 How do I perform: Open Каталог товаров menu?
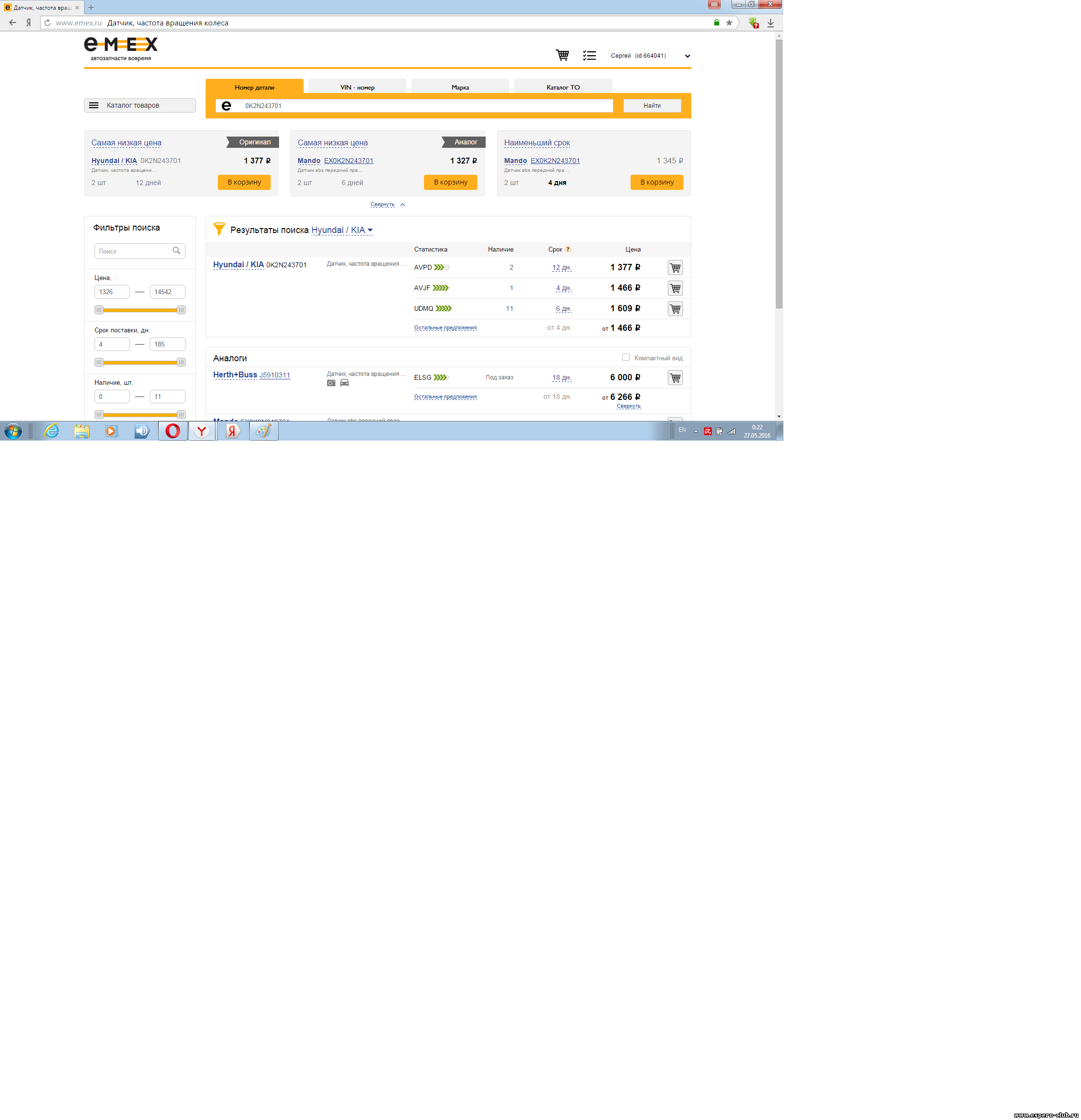(140, 105)
